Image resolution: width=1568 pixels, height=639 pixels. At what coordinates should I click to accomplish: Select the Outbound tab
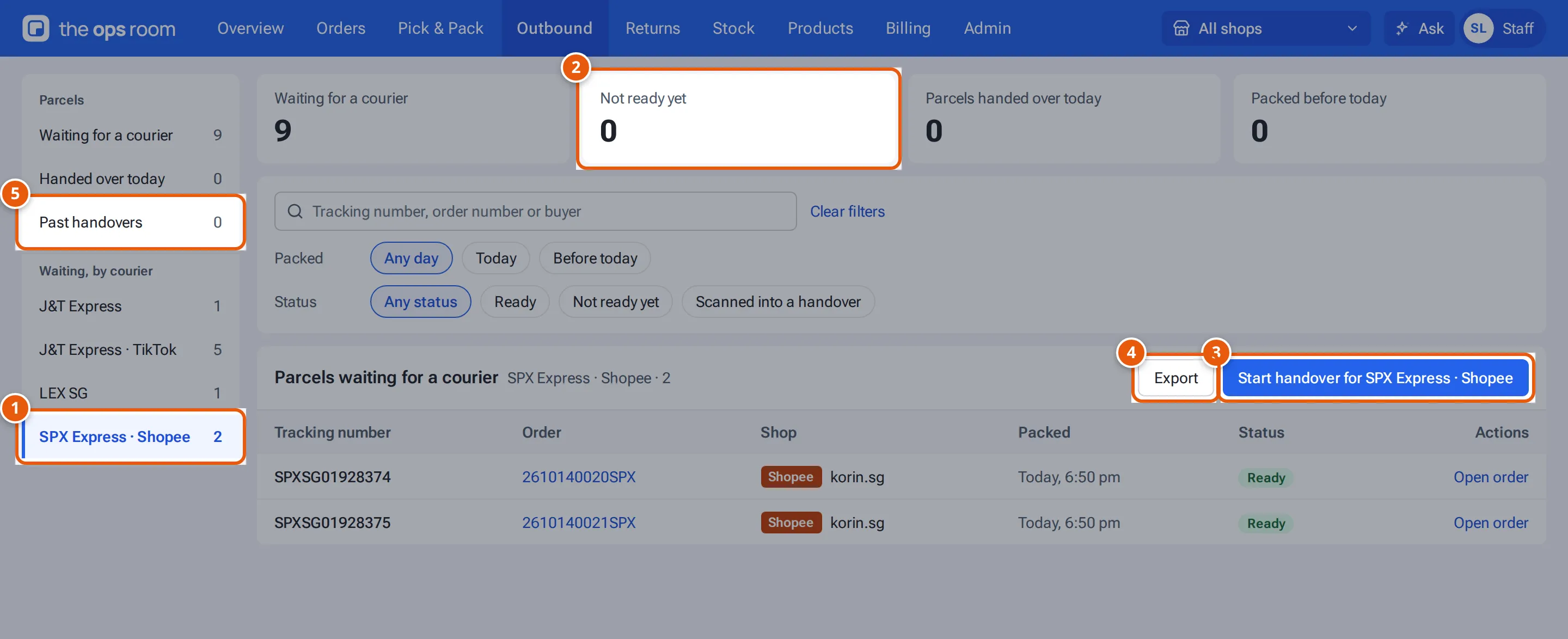(x=555, y=29)
